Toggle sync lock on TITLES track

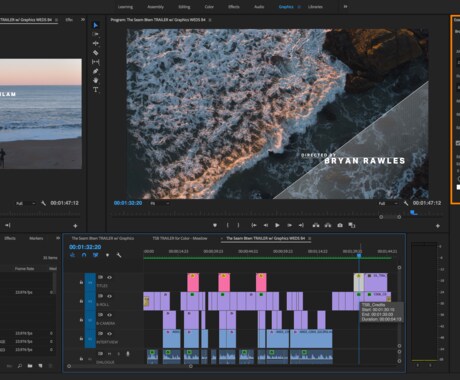click(100, 277)
